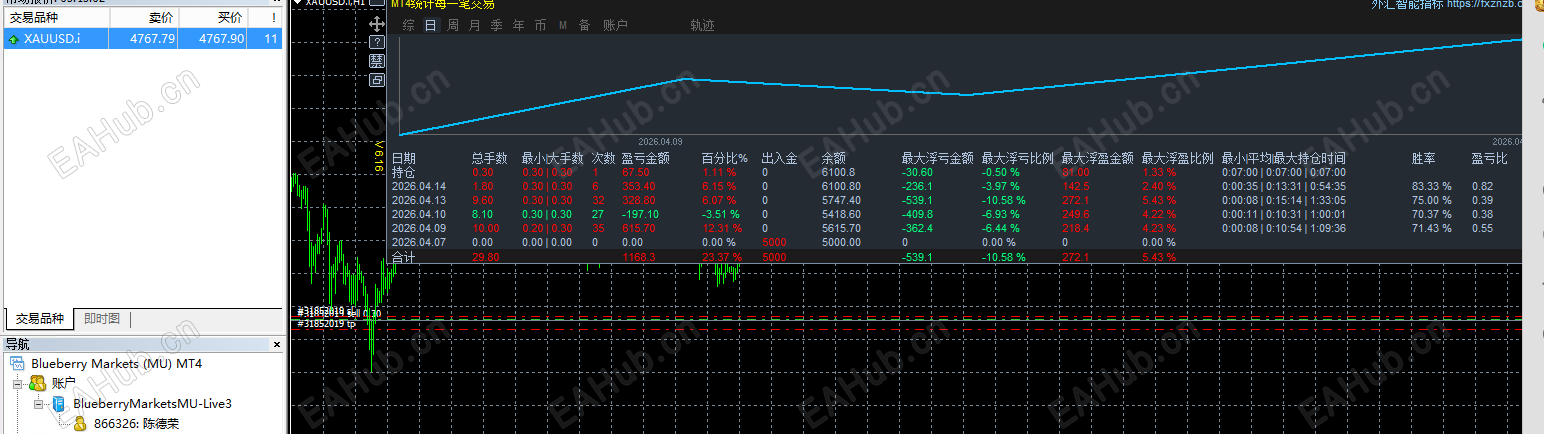Click the 持仓 row label
Screen dimensions: 1544x434
click(x=403, y=172)
